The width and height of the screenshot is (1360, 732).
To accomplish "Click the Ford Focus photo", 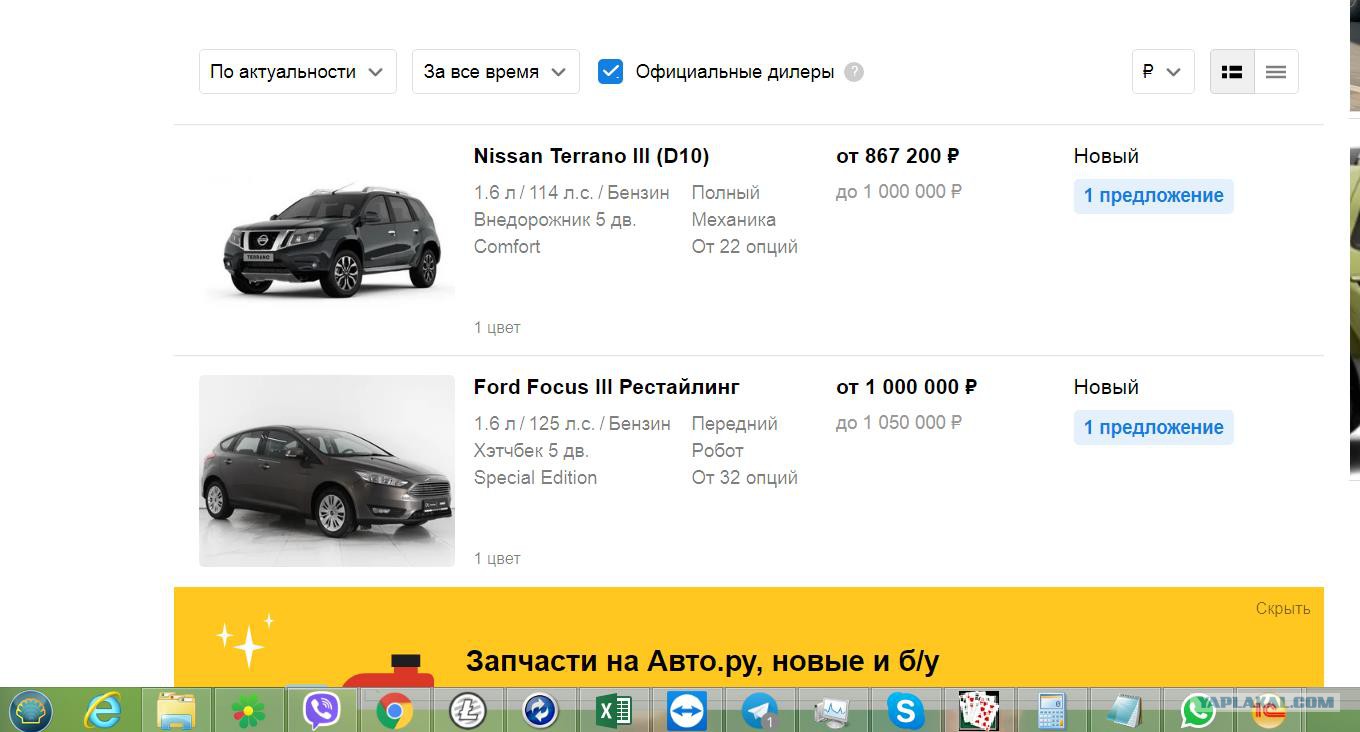I will [327, 471].
